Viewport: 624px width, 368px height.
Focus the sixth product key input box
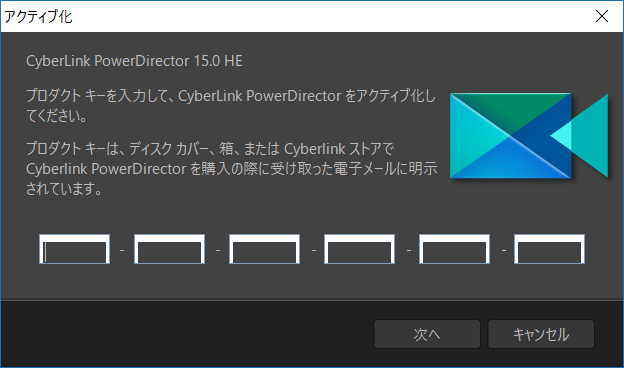pos(550,249)
